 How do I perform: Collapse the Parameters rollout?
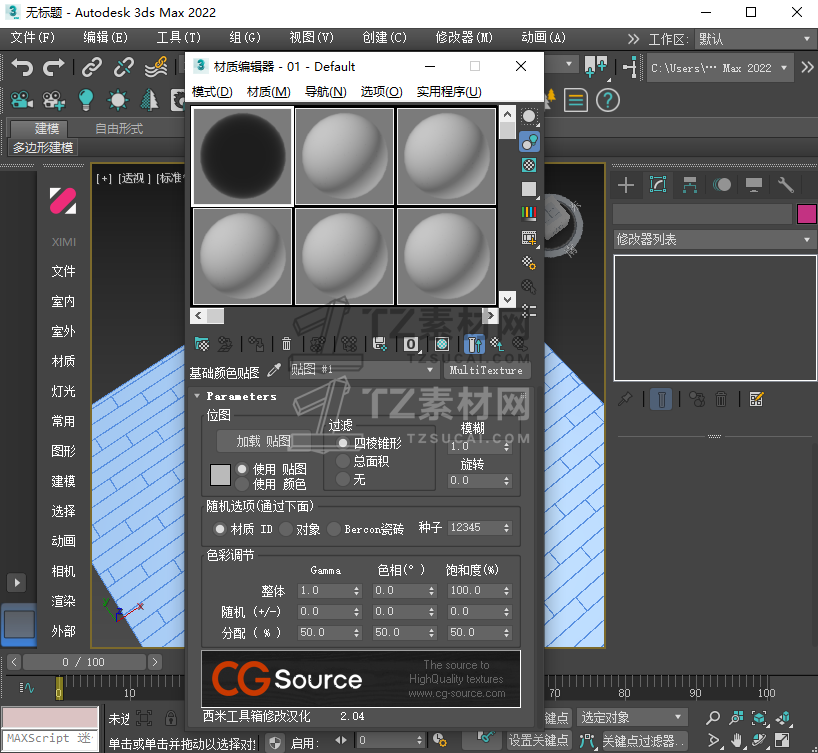[198, 396]
